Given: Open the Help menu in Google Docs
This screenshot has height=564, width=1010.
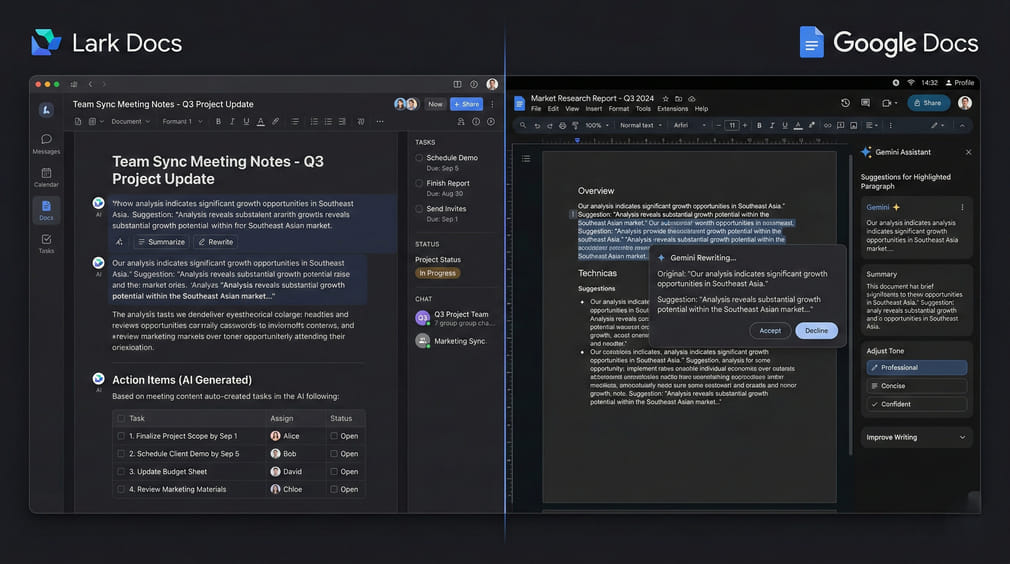Looking at the screenshot, I should tap(701, 109).
